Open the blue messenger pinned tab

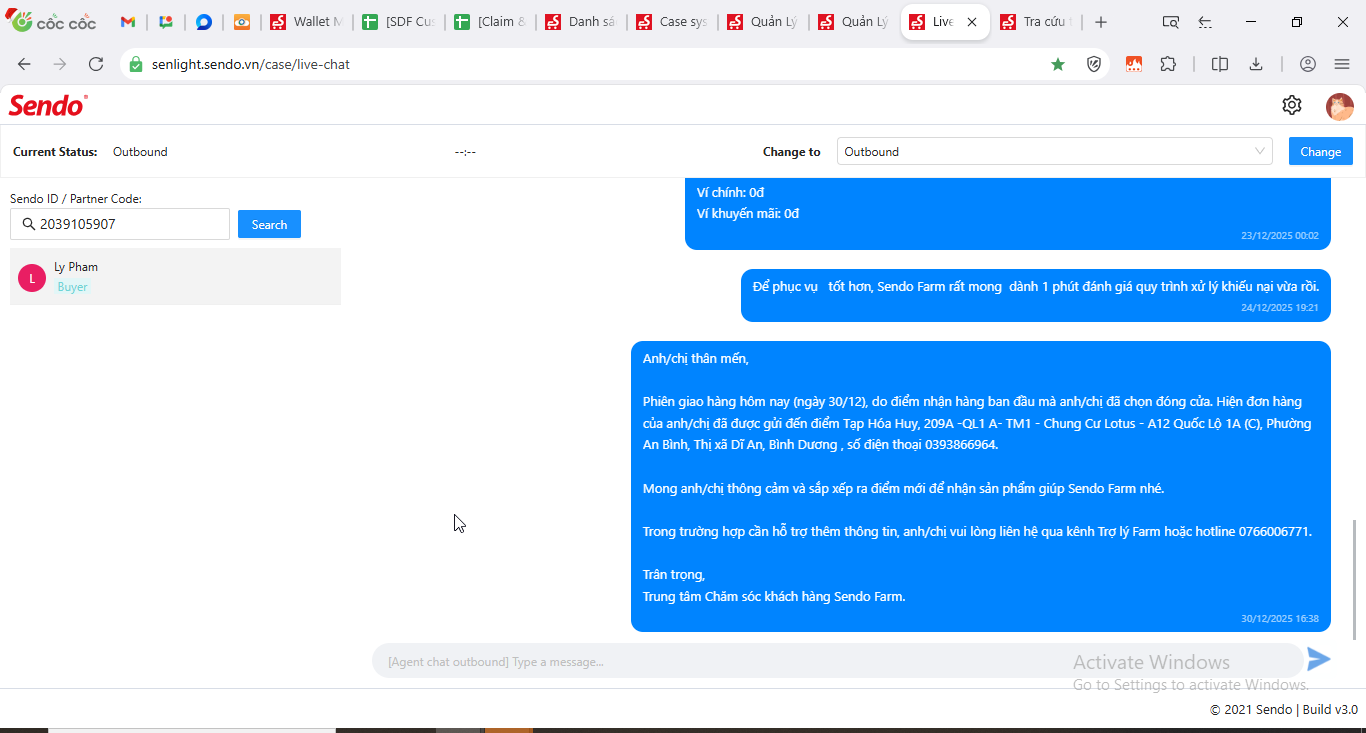(x=204, y=22)
